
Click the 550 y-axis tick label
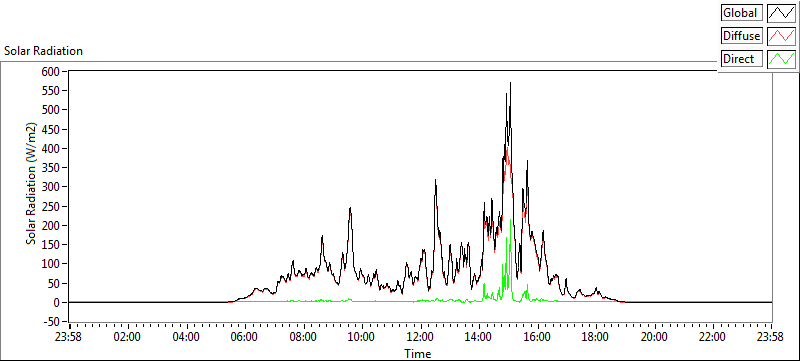click(51, 91)
